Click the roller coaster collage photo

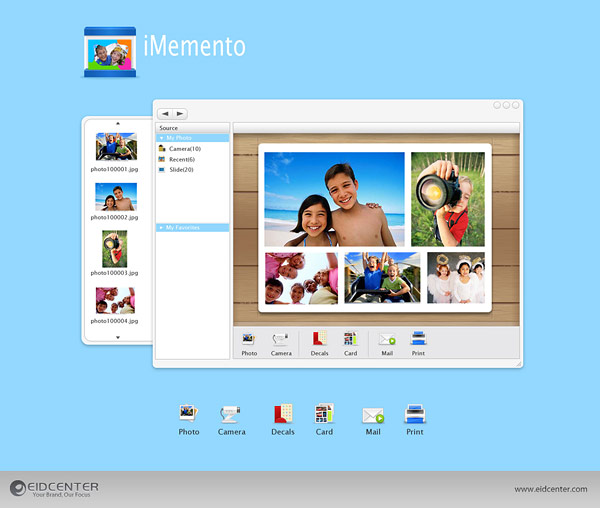click(x=382, y=278)
